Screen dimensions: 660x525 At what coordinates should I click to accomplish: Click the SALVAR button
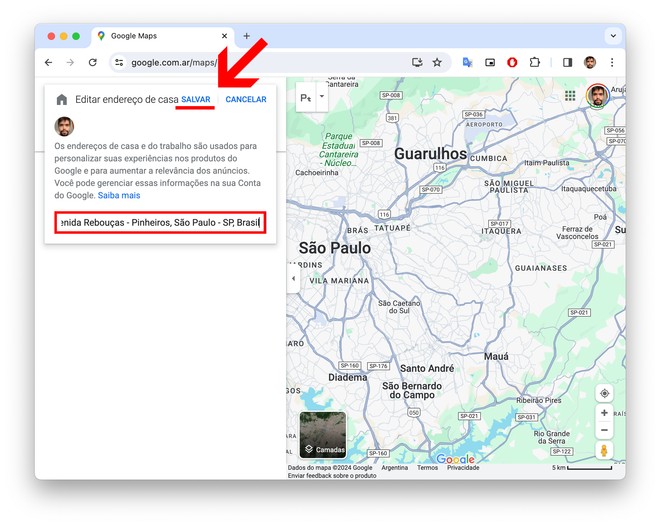pos(195,99)
